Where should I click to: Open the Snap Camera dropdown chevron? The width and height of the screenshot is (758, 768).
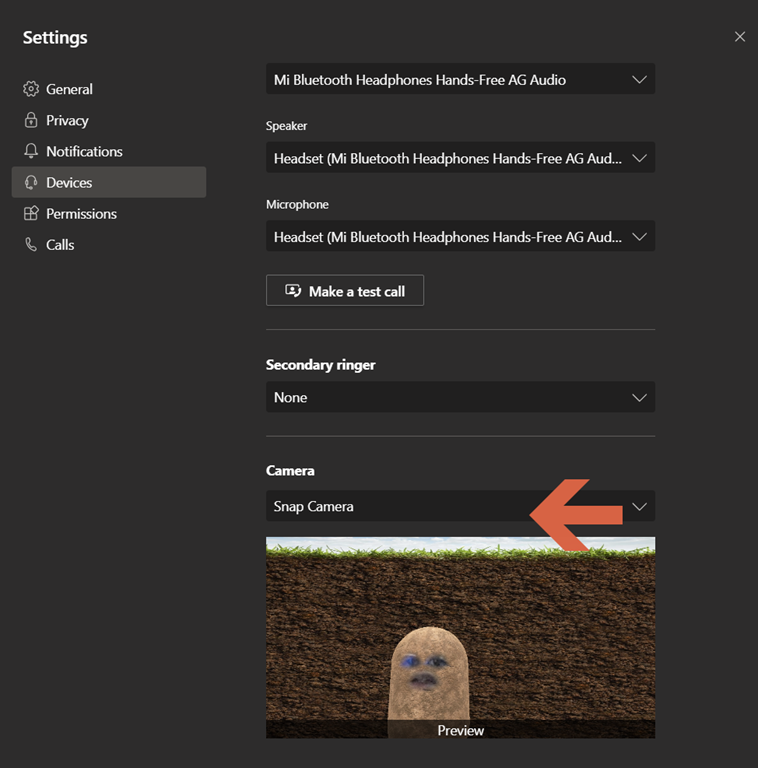pos(639,506)
